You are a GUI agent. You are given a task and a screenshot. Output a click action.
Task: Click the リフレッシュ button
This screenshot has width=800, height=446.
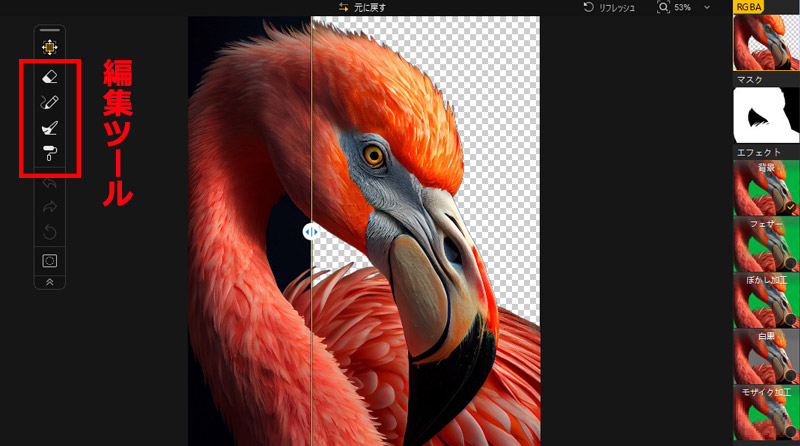[610, 7]
